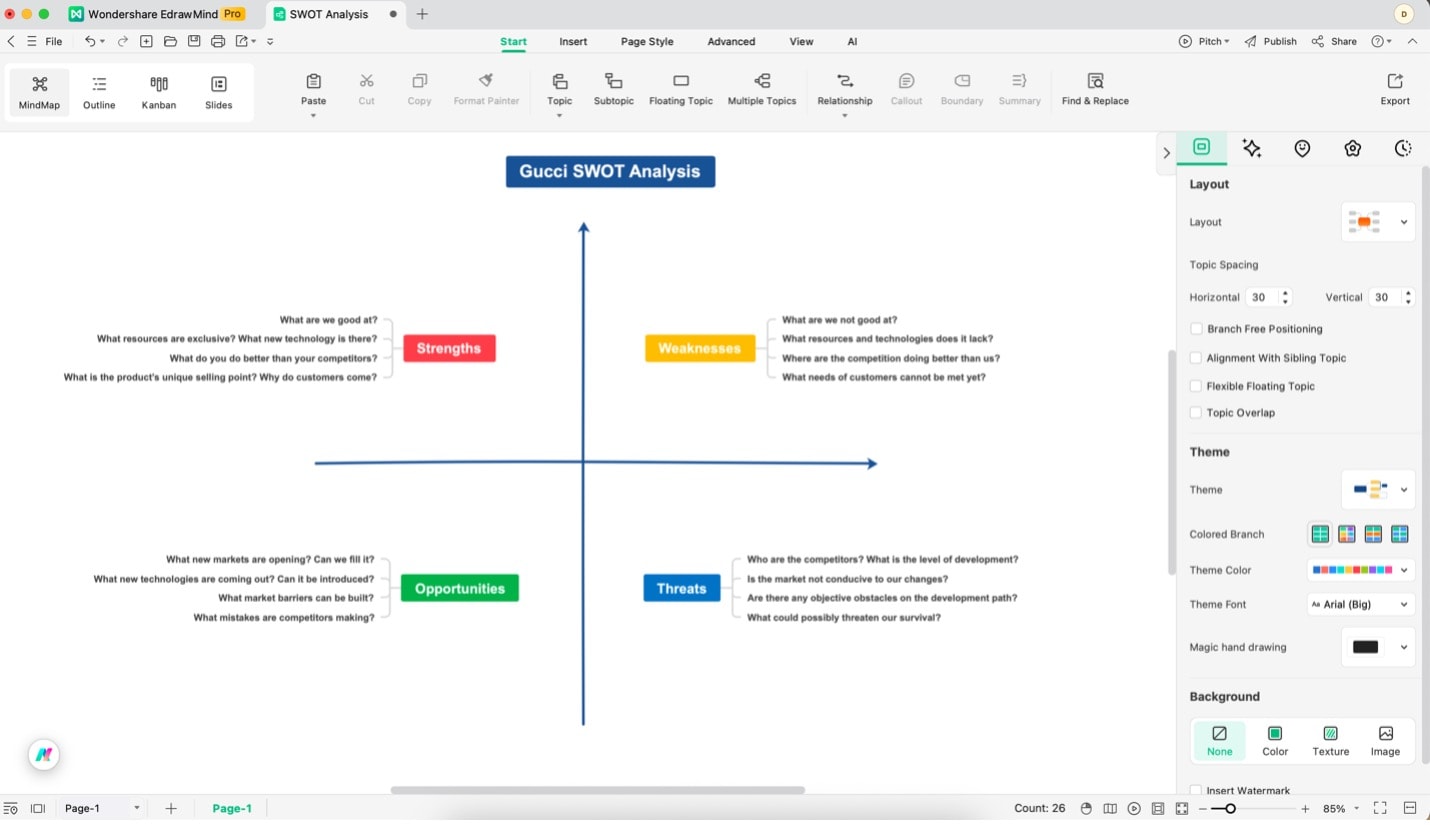Select Texture background option
The width and height of the screenshot is (1430, 825).
pos(1330,741)
